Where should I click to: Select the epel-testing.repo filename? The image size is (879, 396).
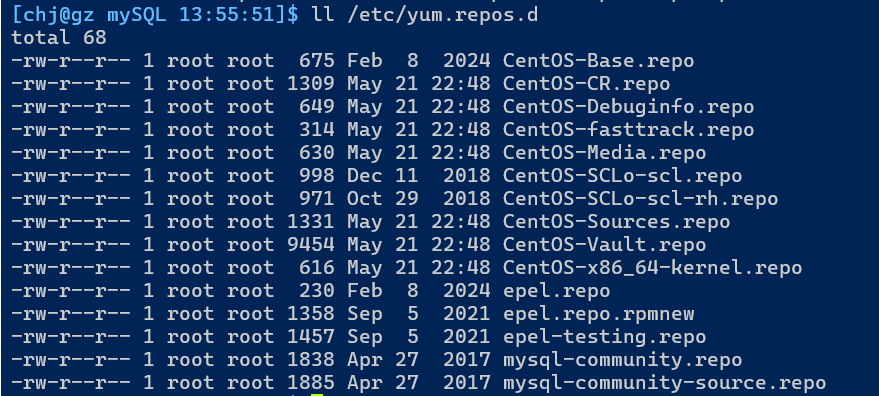(x=604, y=337)
